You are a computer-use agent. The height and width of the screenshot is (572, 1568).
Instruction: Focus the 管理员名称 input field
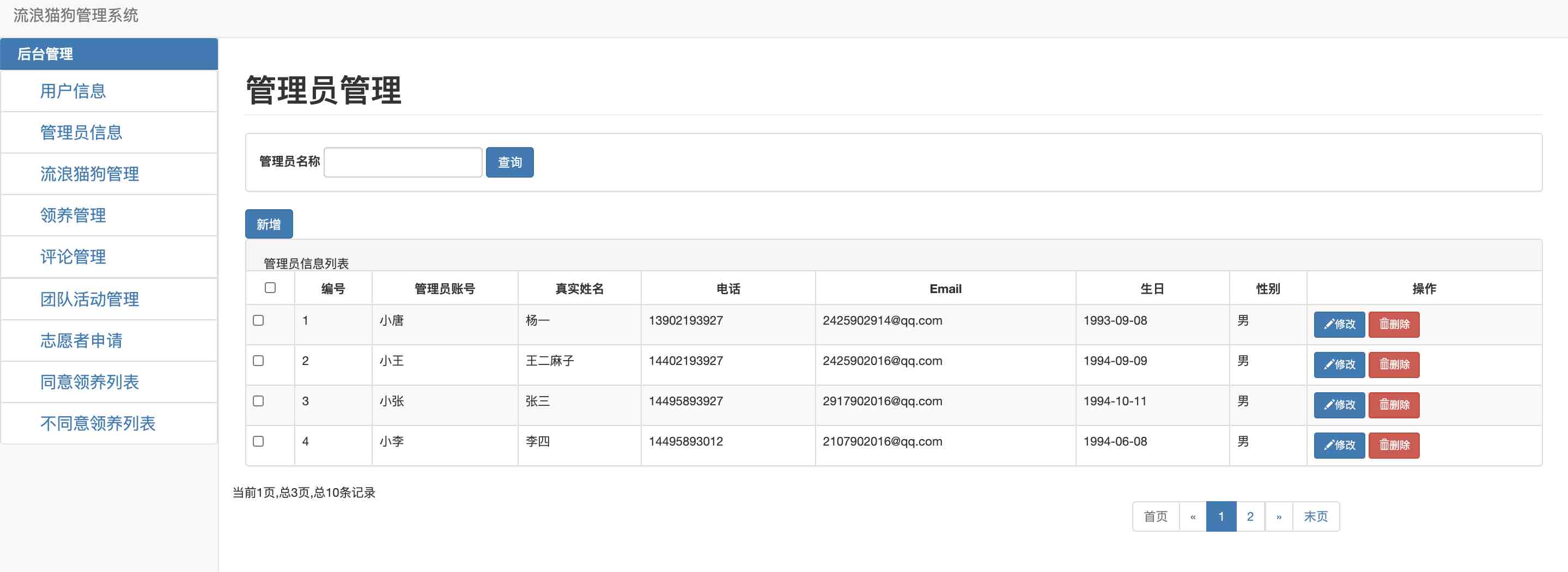pos(403,162)
